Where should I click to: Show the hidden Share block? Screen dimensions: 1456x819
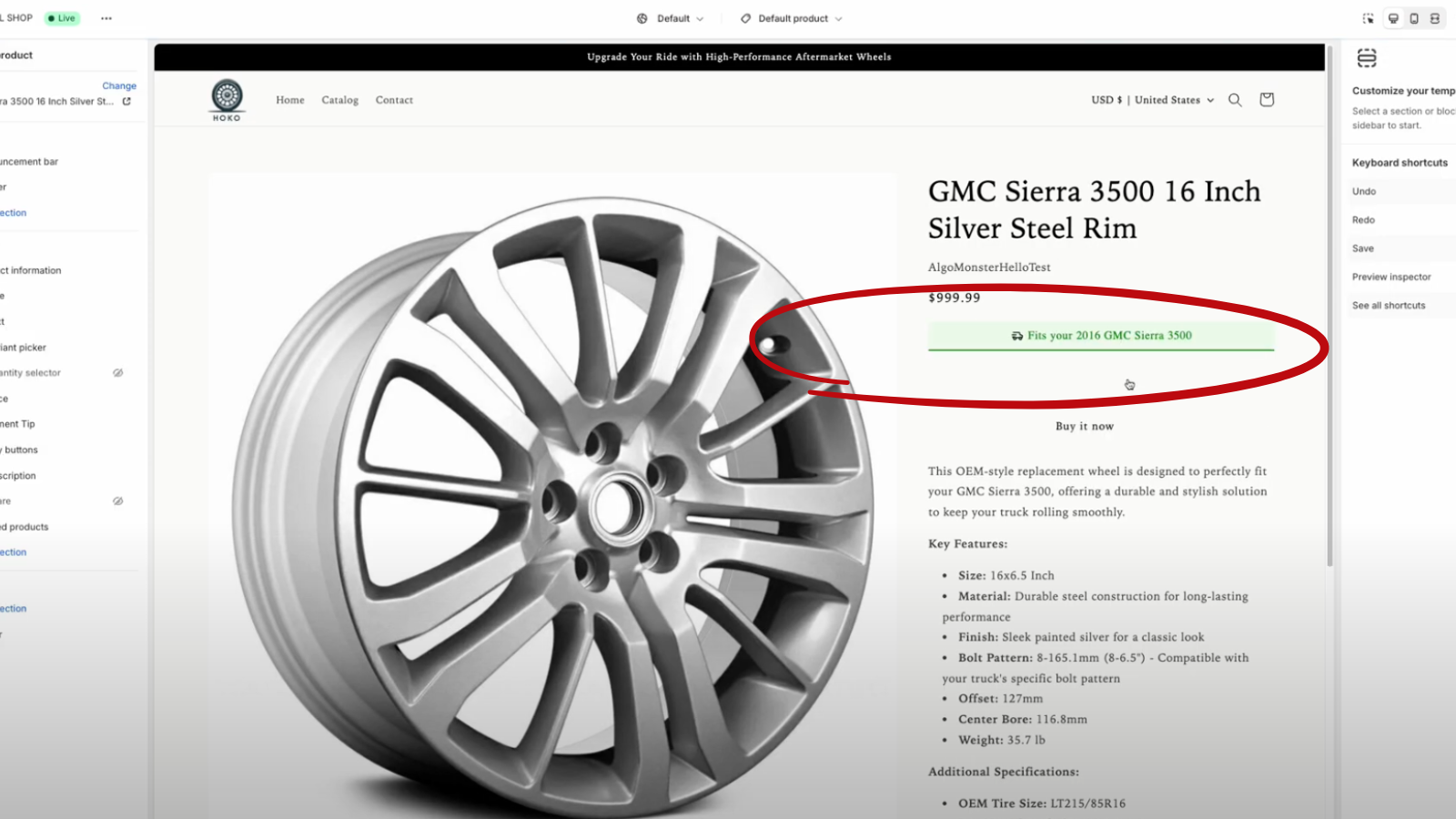tap(117, 501)
